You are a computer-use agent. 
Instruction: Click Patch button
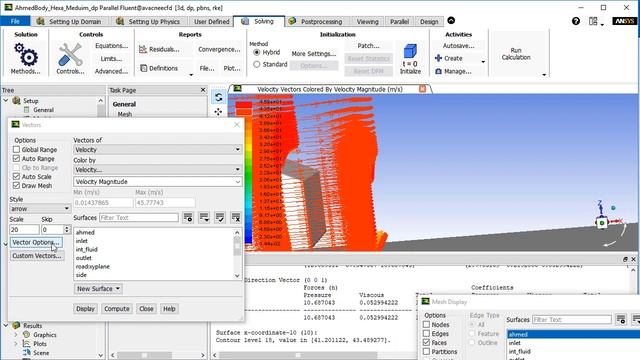(x=369, y=46)
